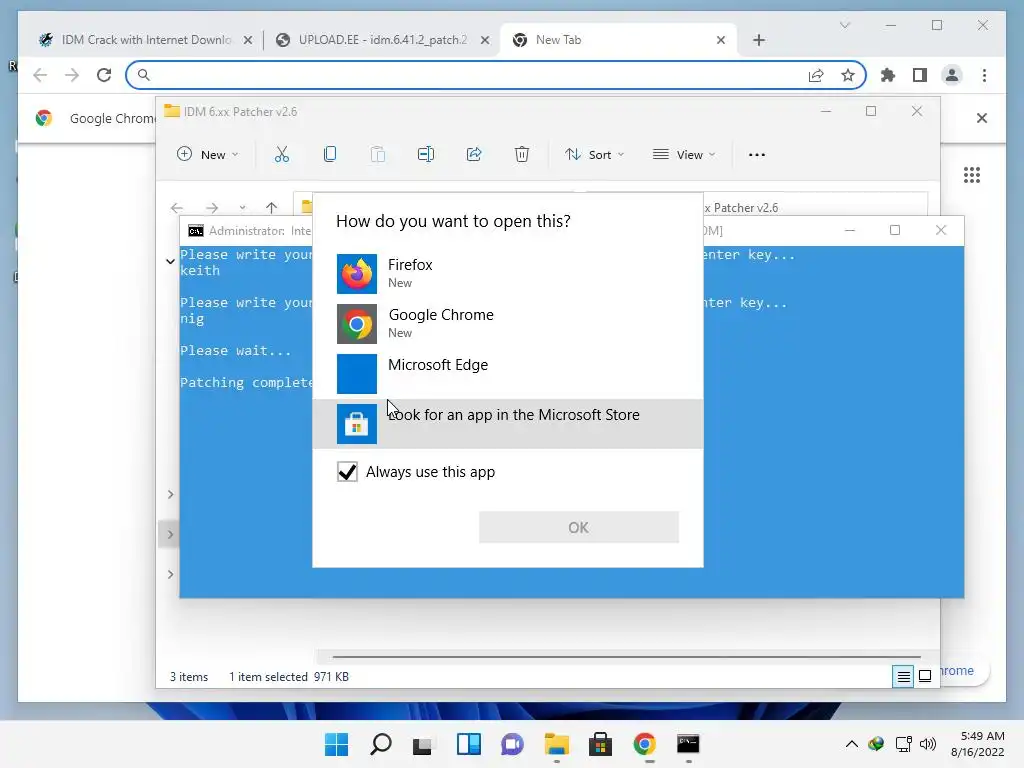Collapse the expanded navigation pane item
This screenshot has height=768, width=1024.
170,261
